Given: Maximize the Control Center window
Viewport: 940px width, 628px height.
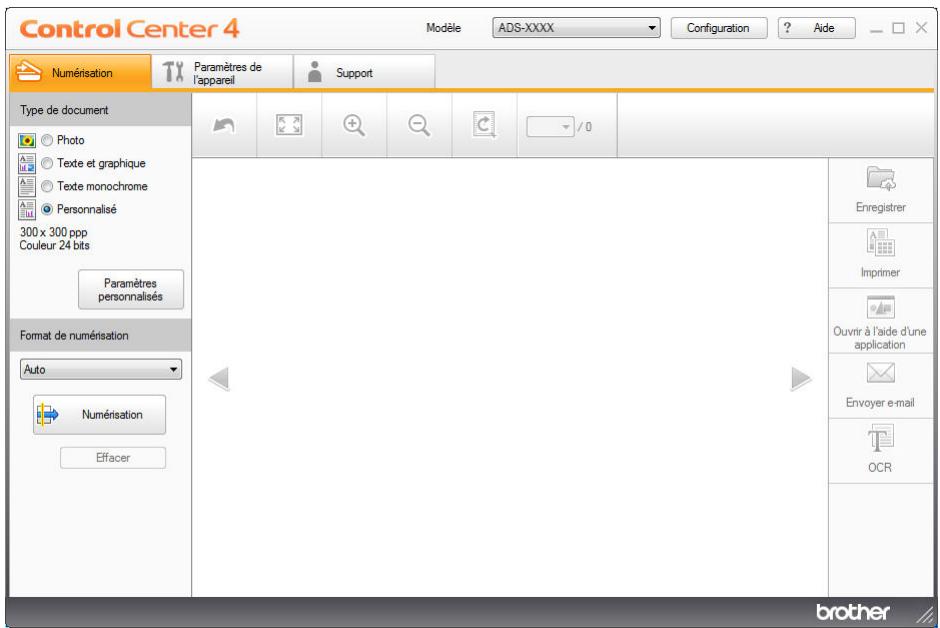Looking at the screenshot, I should tap(898, 28).
